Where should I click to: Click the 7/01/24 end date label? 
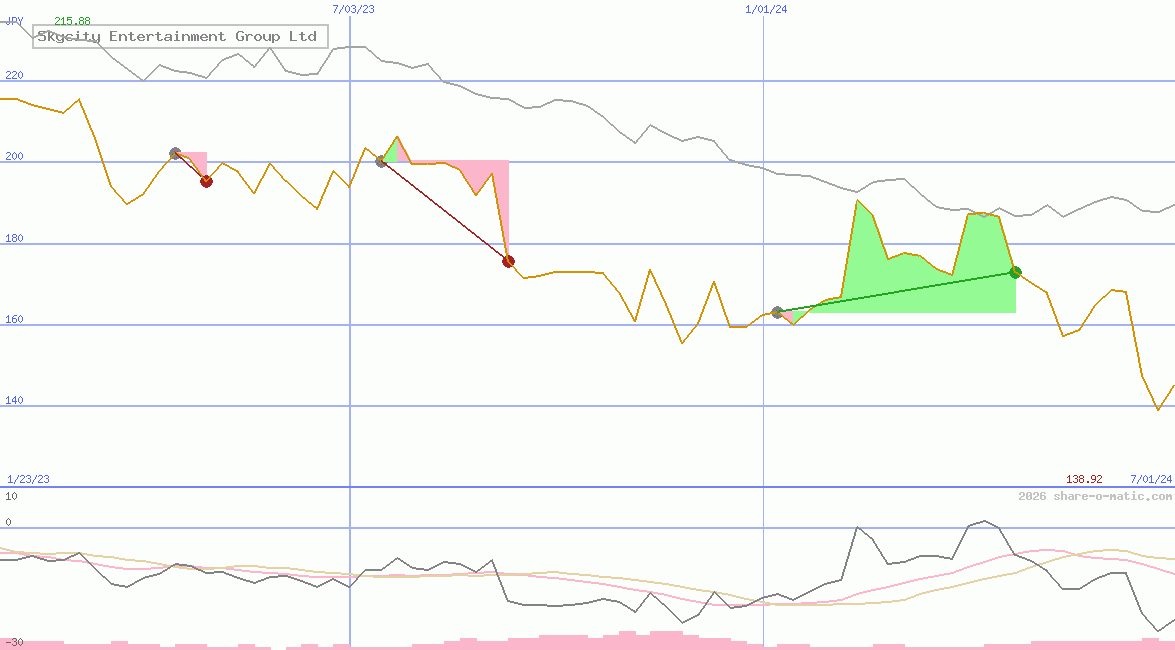click(x=1150, y=479)
